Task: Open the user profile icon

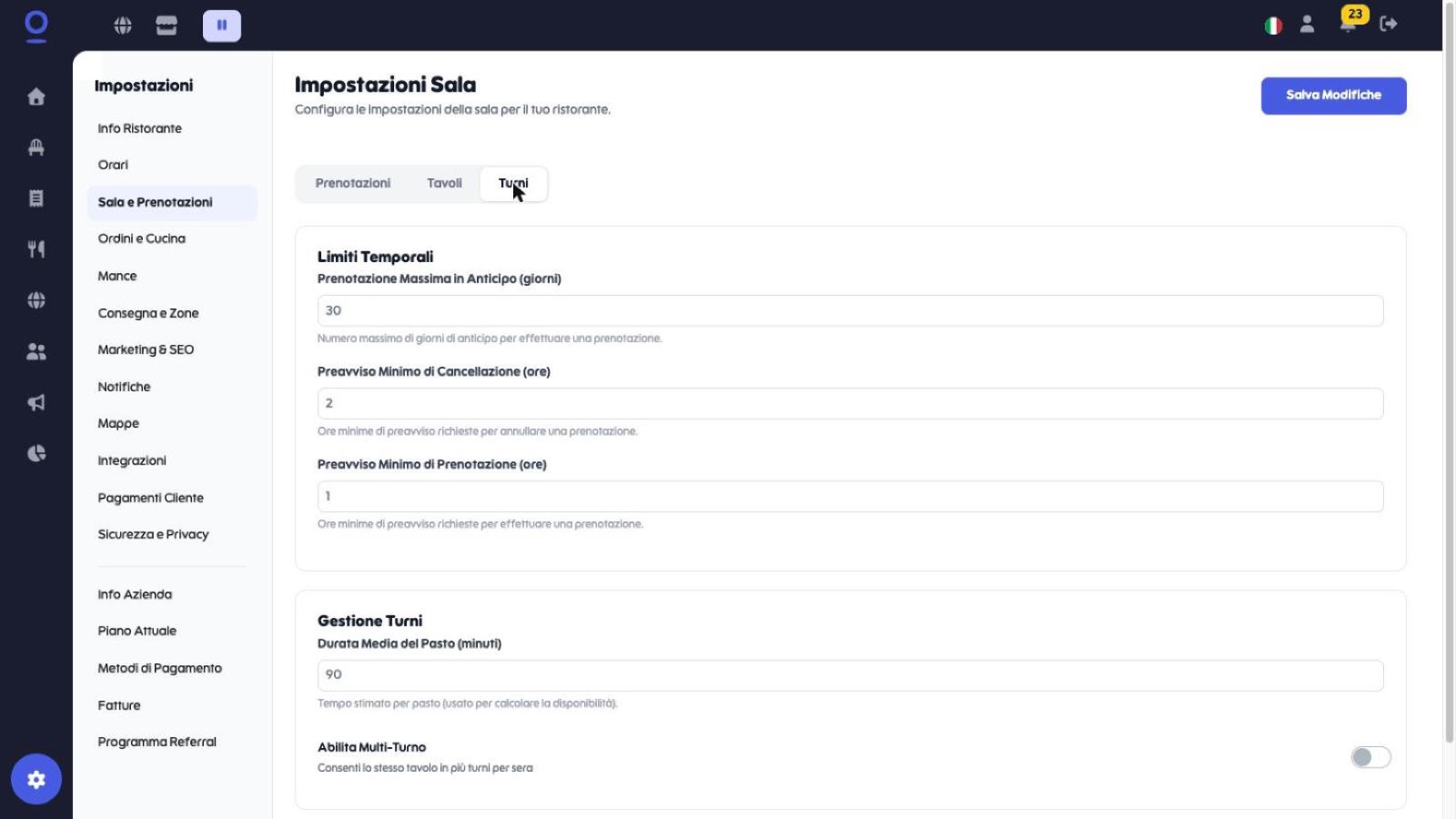Action: coord(1308,25)
